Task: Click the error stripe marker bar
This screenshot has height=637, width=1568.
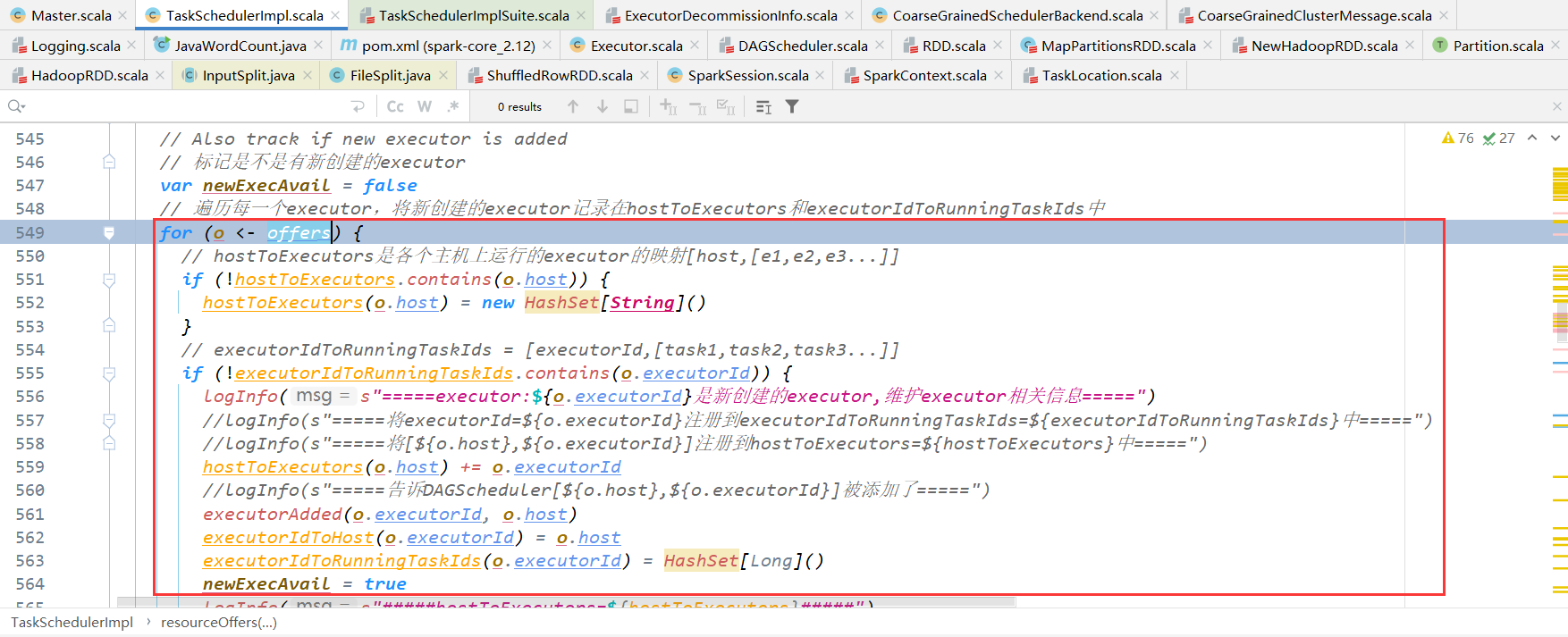Action: point(1560,366)
